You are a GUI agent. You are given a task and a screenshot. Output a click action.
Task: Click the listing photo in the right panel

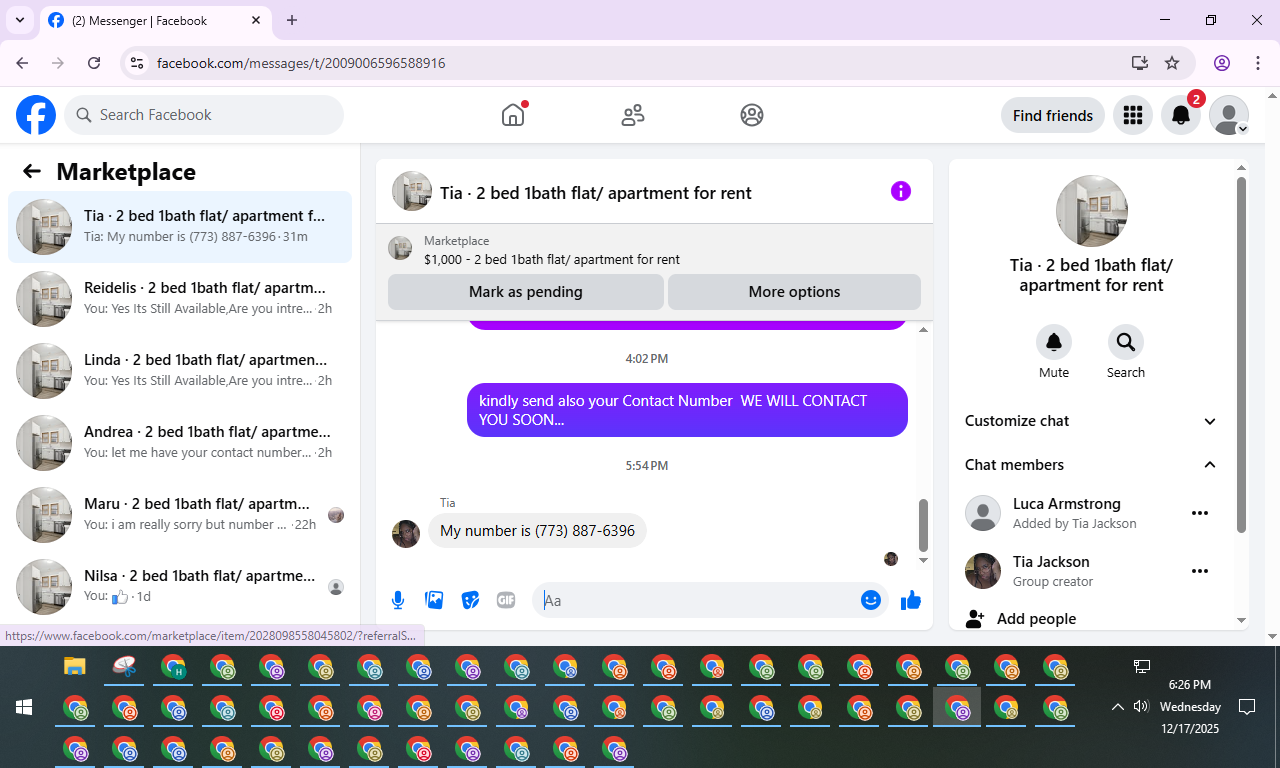pos(1091,211)
